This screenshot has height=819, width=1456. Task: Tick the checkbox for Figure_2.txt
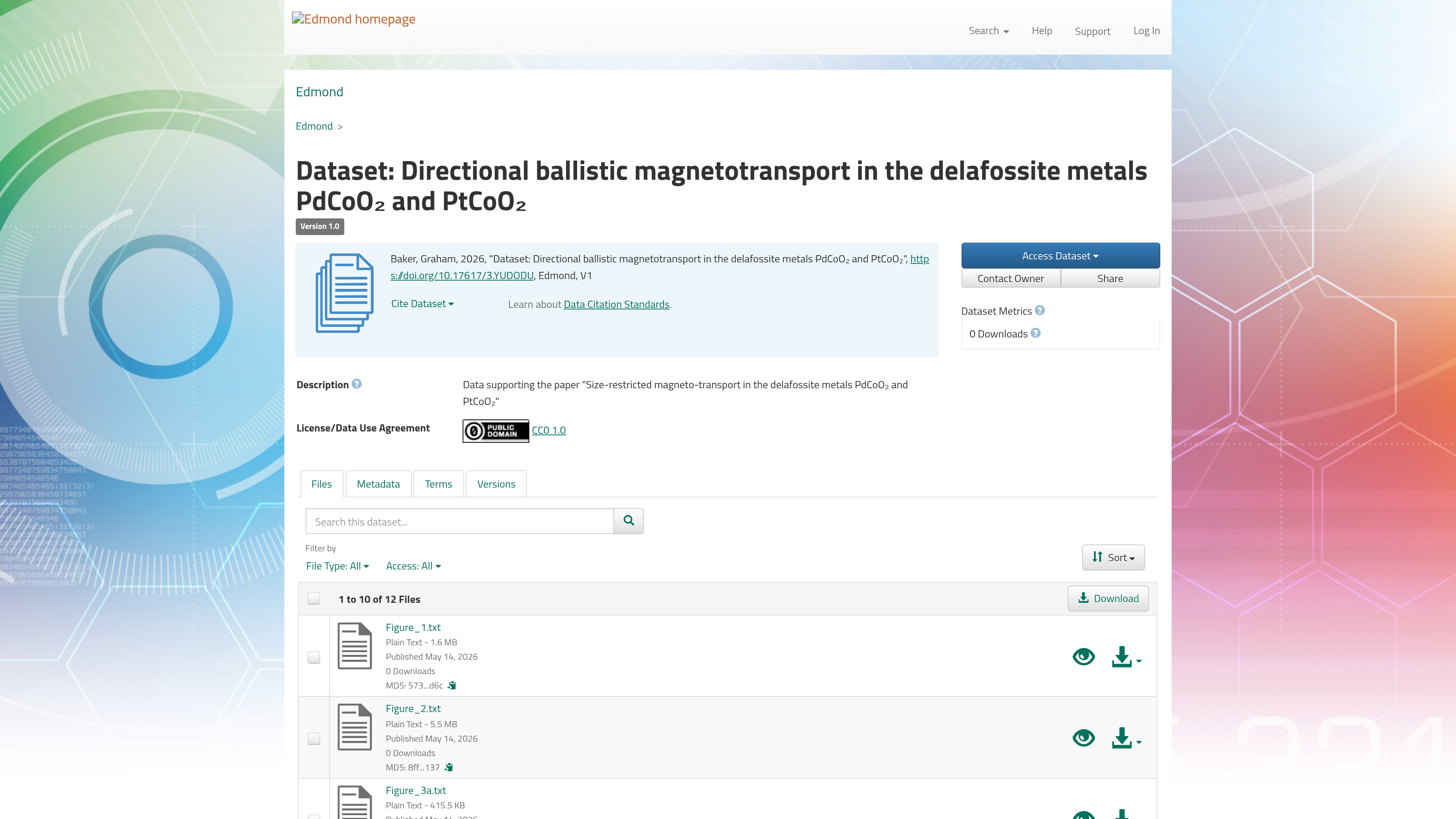pyautogui.click(x=314, y=739)
